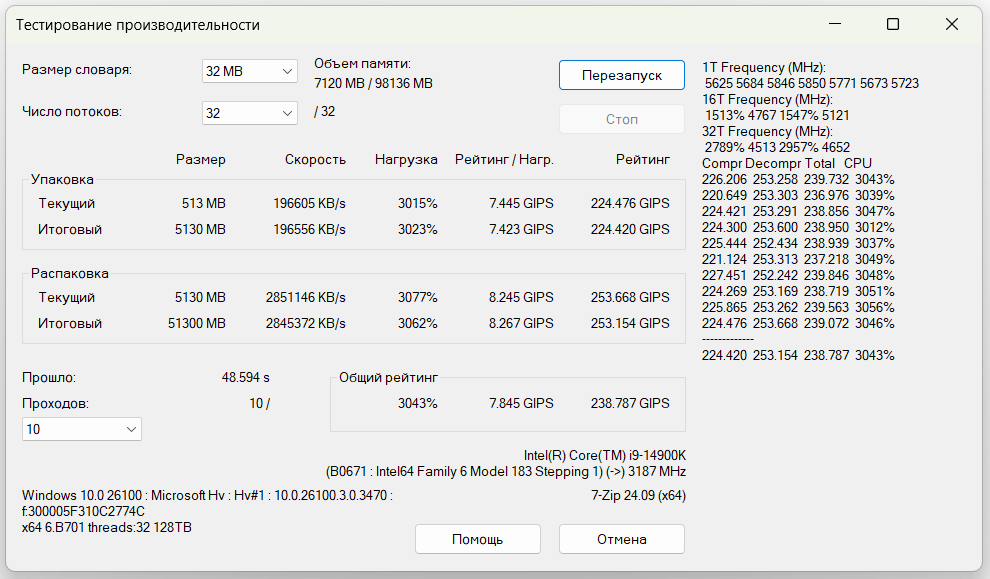Click the Число потоков label
The image size is (990, 579).
(72, 112)
